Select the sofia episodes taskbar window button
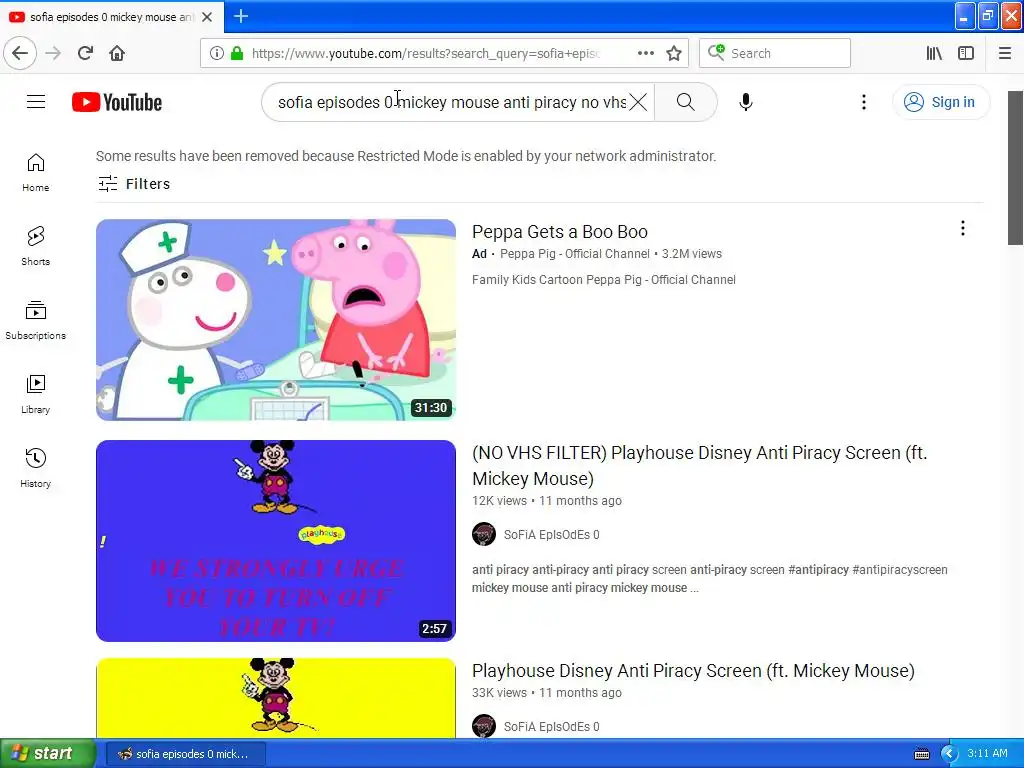Image resolution: width=1024 pixels, height=768 pixels. click(185, 754)
